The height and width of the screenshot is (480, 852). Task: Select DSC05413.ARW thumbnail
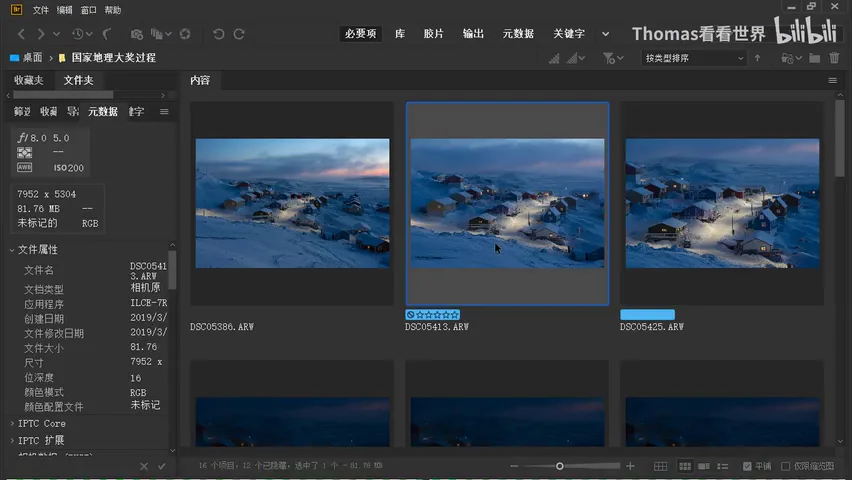pyautogui.click(x=508, y=203)
